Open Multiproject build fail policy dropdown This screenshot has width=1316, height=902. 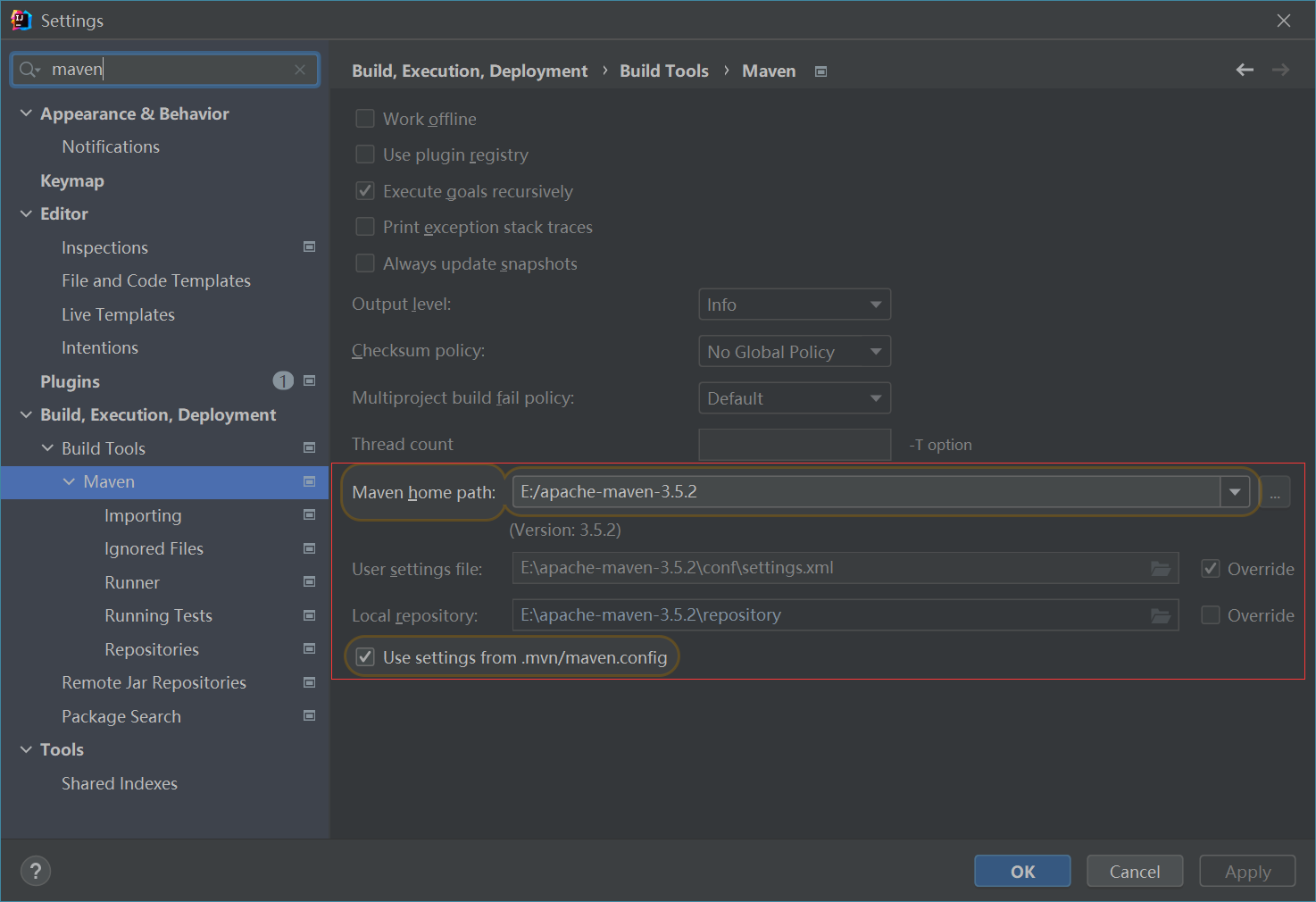(x=795, y=398)
